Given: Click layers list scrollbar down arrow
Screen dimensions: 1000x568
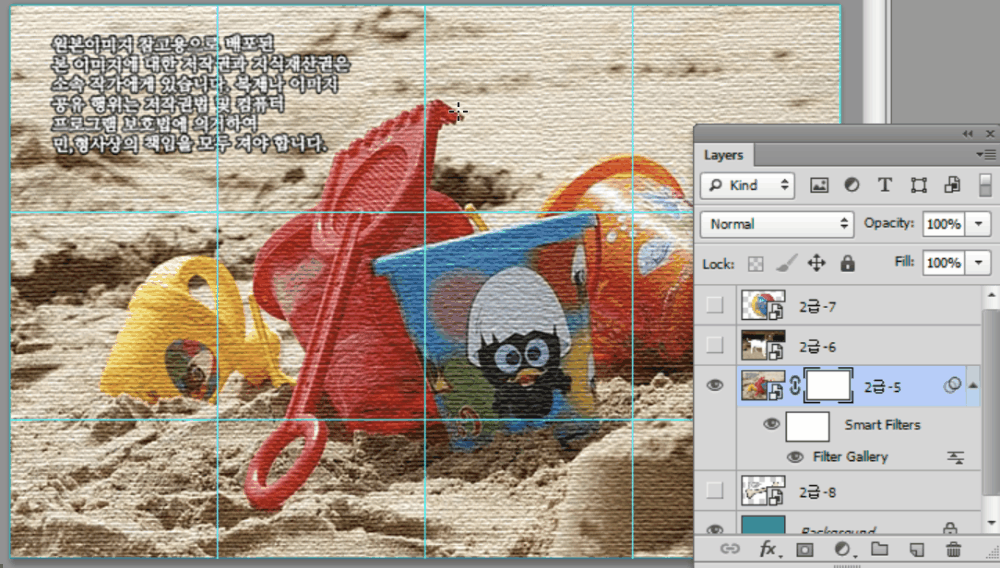Looking at the screenshot, I should (x=990, y=523).
